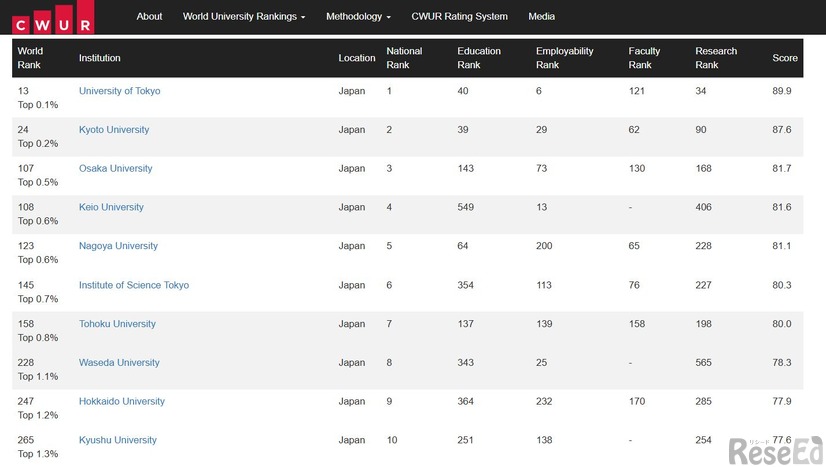
Task: Click the Research Rank column header
Action: [x=716, y=58]
